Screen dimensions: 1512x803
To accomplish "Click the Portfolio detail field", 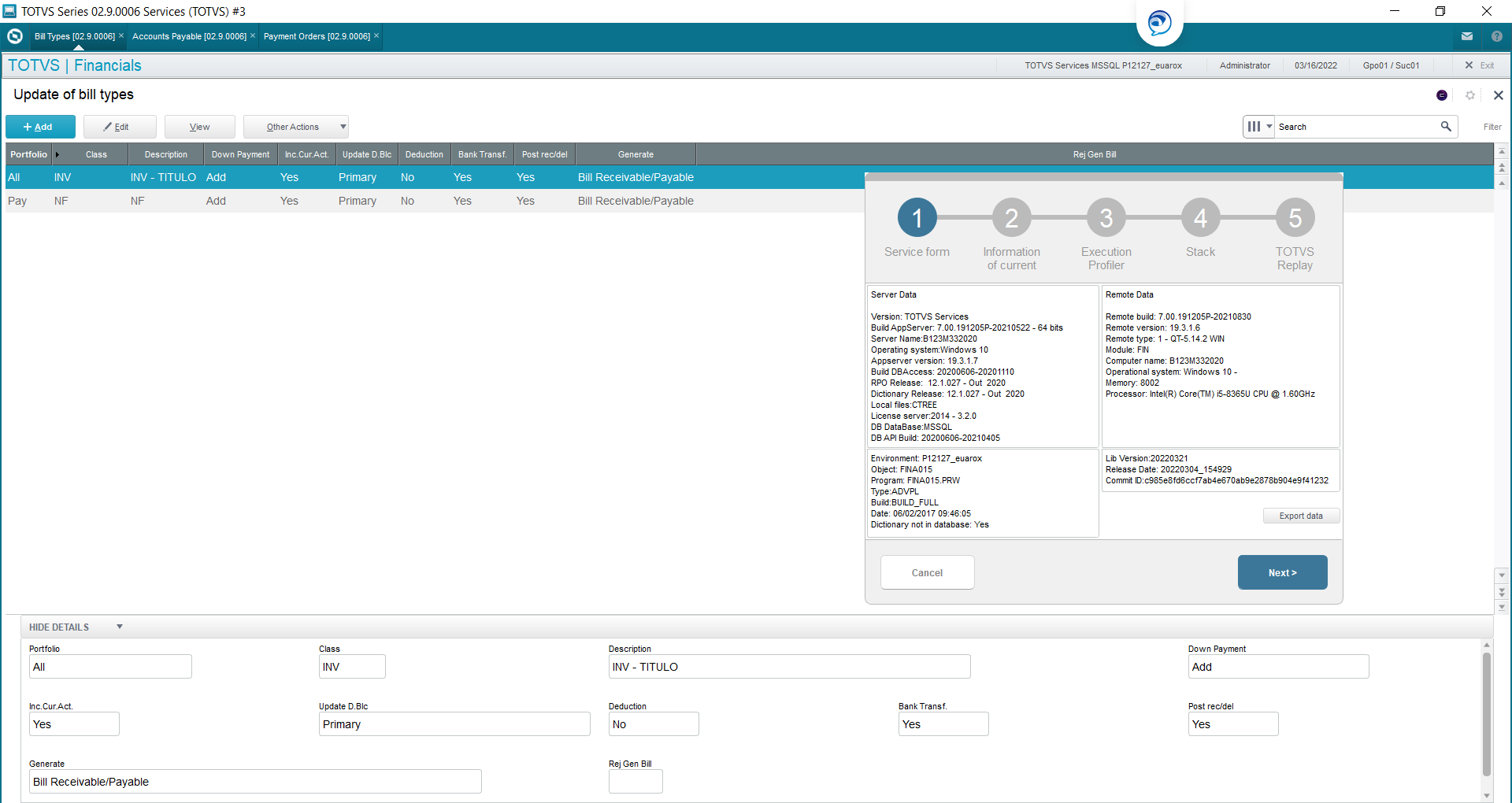I will (110, 667).
